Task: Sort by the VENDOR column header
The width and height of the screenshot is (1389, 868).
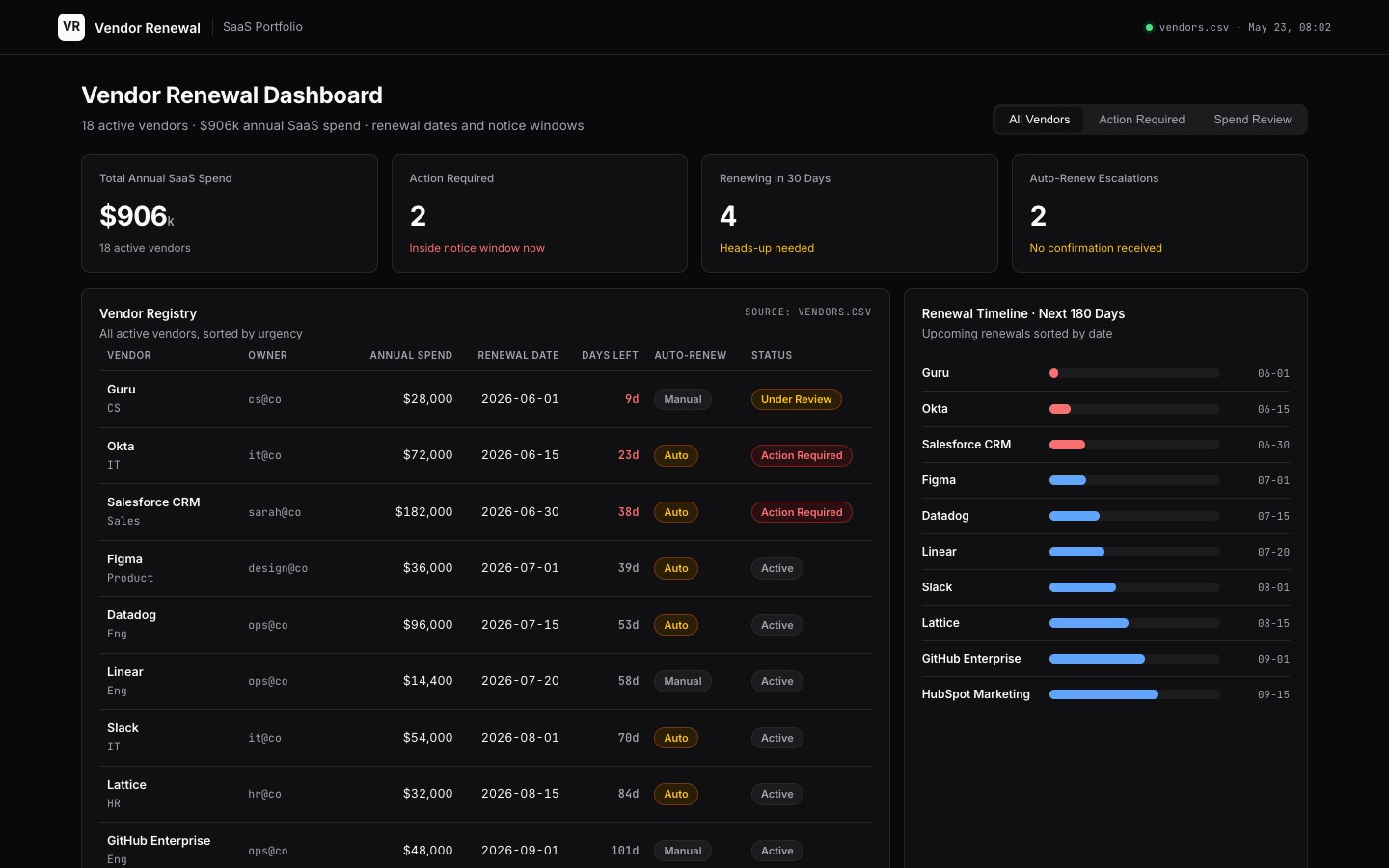Action: click(129, 355)
